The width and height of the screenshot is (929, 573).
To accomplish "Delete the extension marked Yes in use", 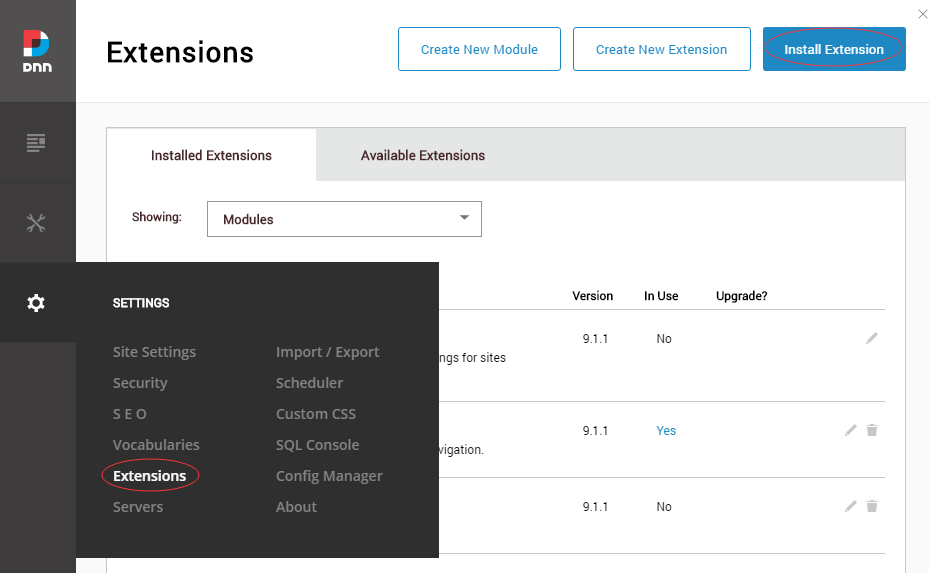I will tap(872, 430).
